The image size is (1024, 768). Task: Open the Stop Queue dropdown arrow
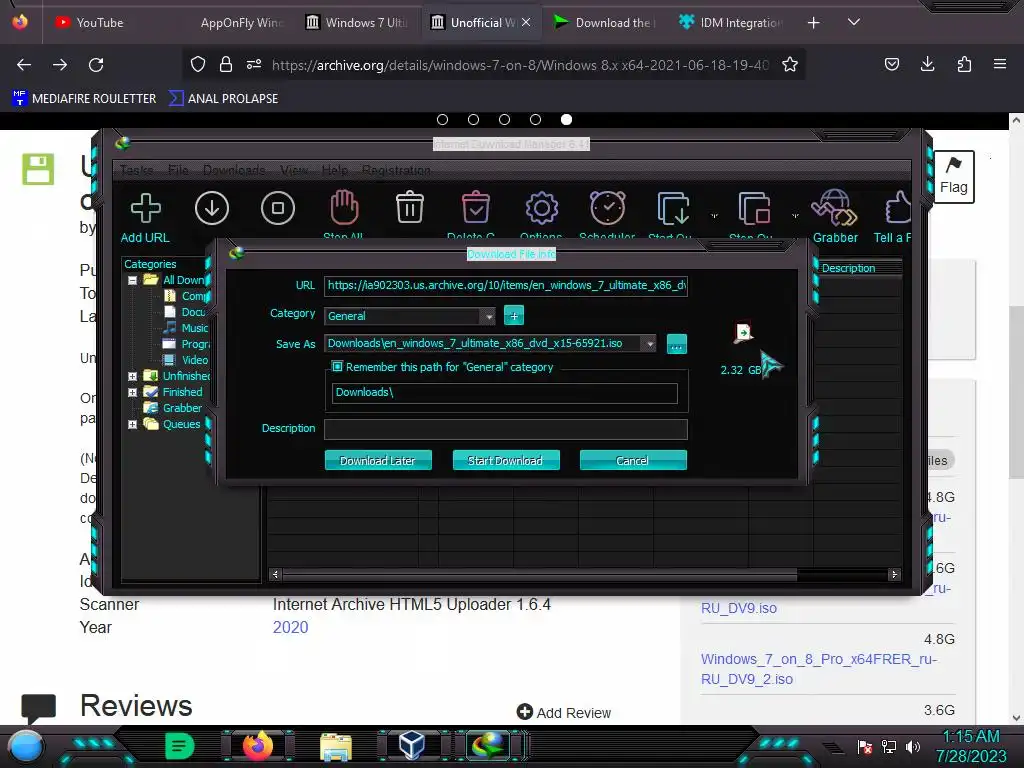point(795,216)
